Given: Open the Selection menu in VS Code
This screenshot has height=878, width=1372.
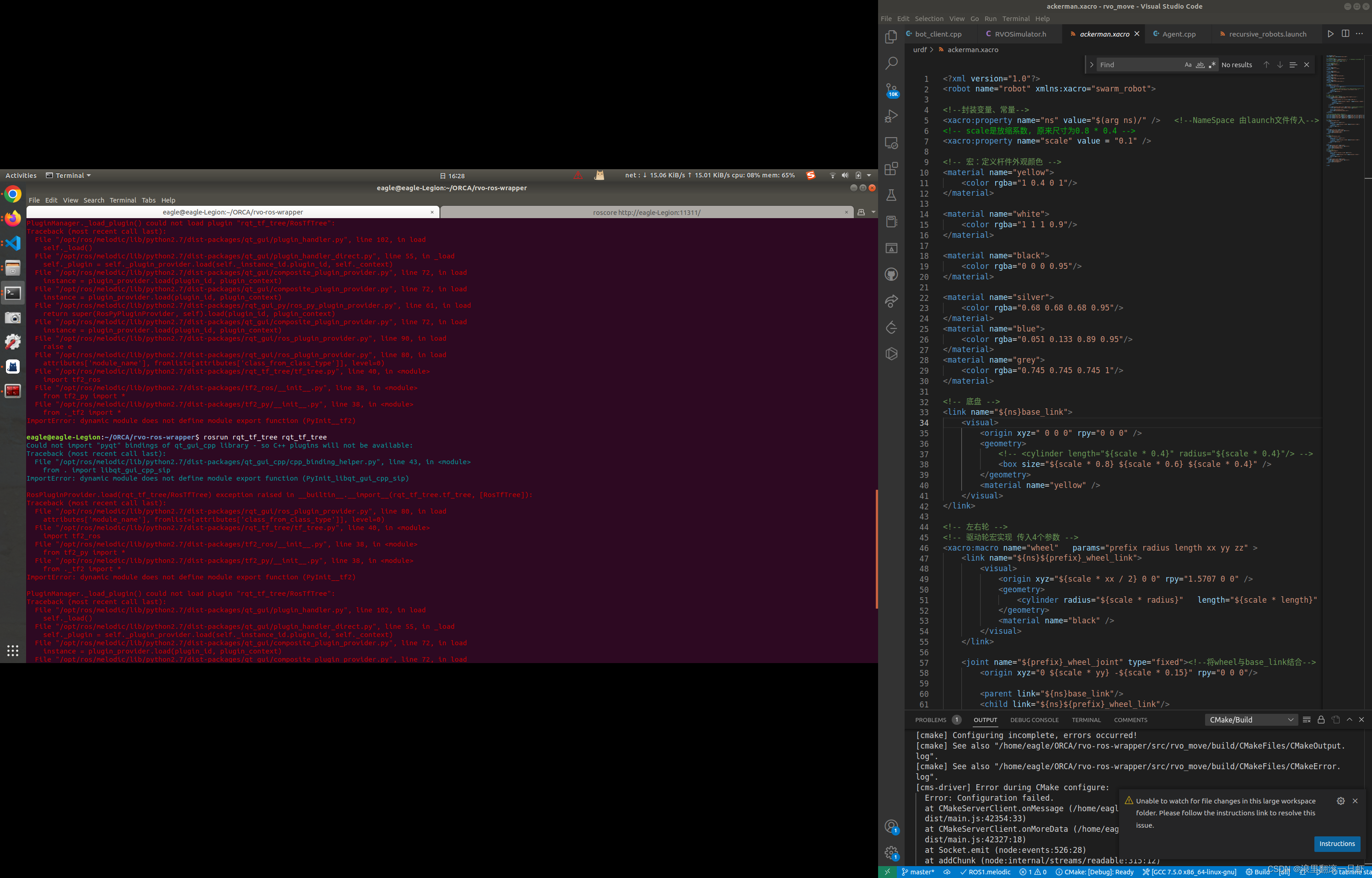Looking at the screenshot, I should (x=929, y=19).
